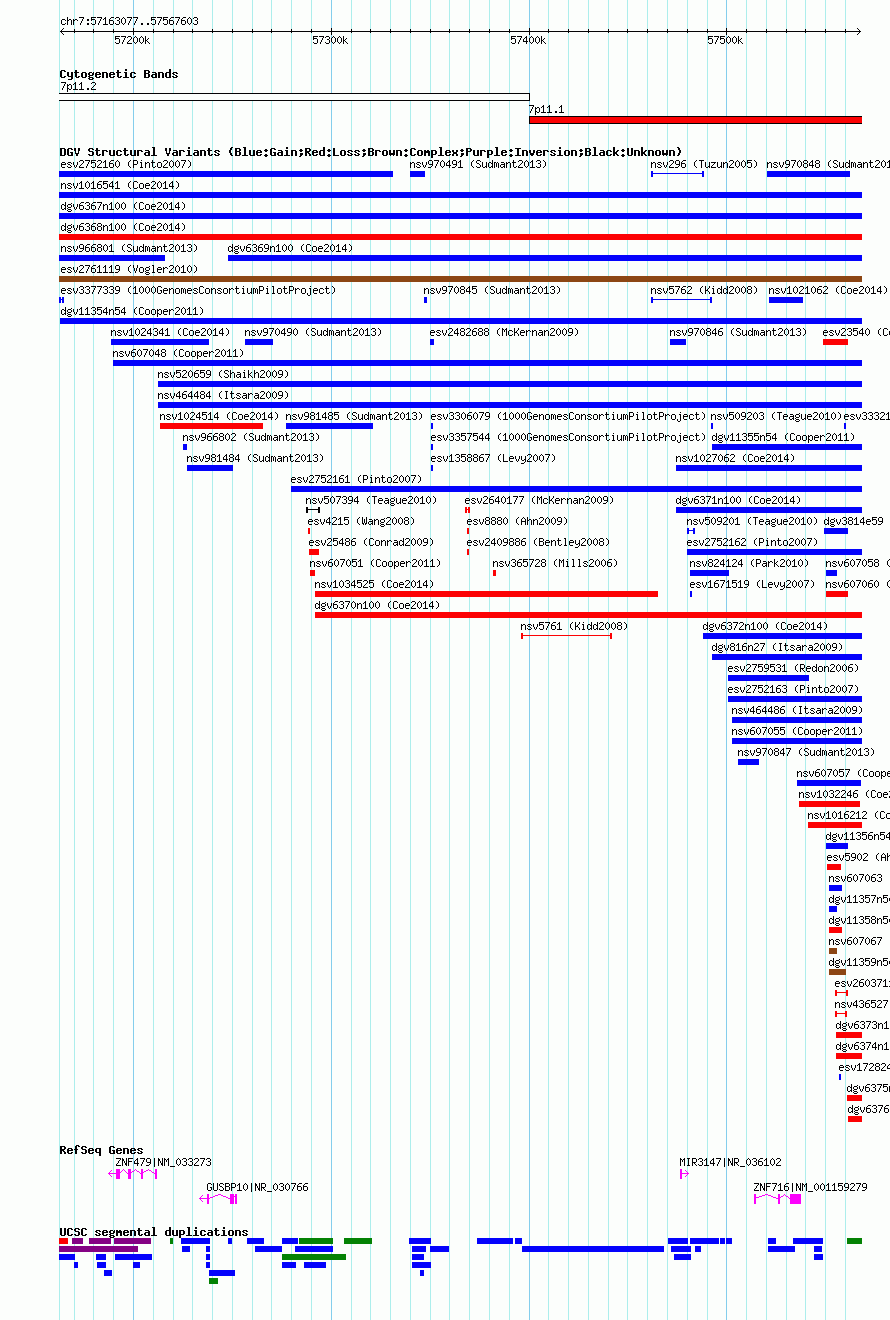Screen dimensions: 890x1320
Task: Click the 57200k ruler tick label
Action: (x=132, y=40)
